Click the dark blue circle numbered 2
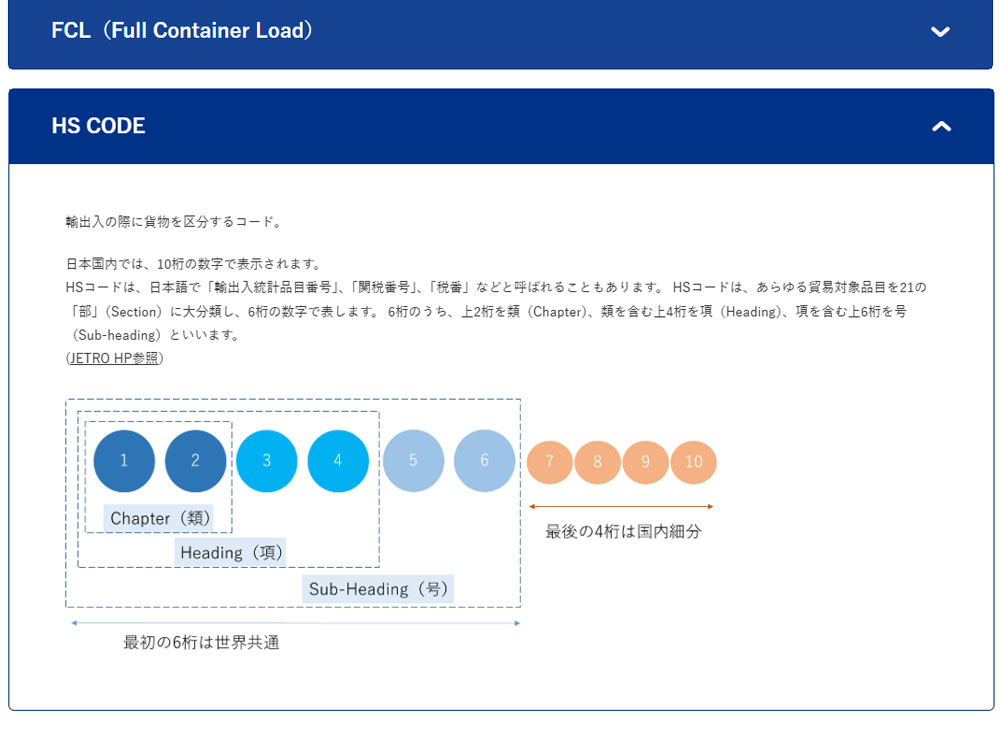The width and height of the screenshot is (1000, 750). coord(195,460)
